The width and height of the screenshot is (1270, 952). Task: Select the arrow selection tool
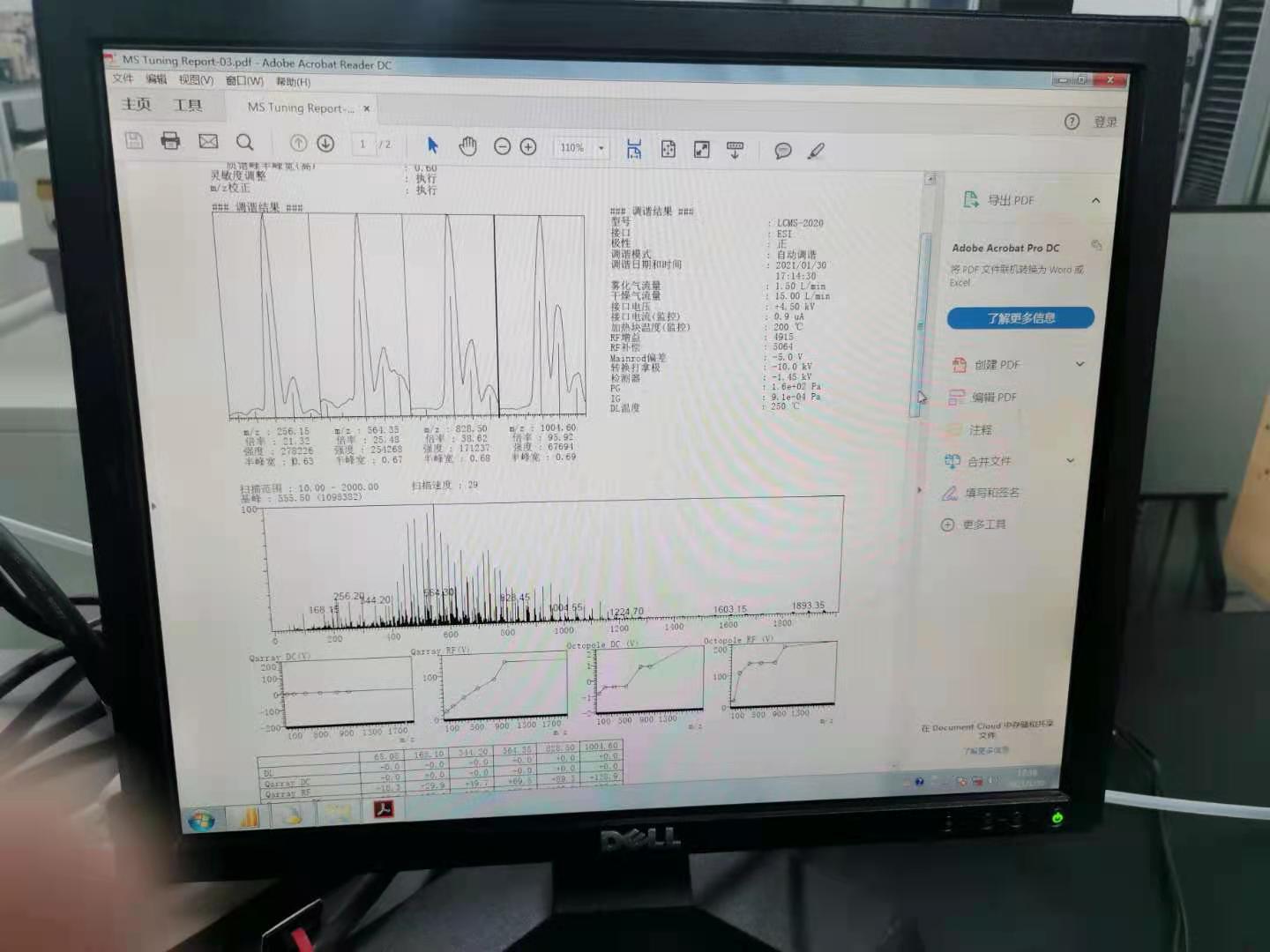coord(432,145)
